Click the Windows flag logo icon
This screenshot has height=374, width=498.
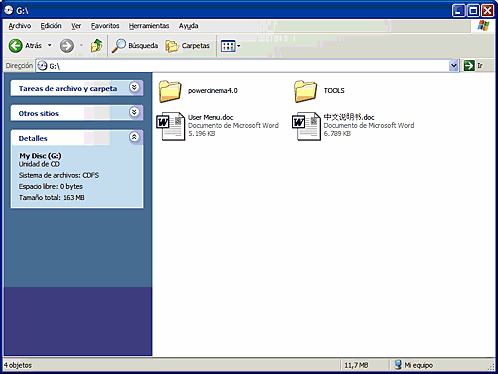483,26
